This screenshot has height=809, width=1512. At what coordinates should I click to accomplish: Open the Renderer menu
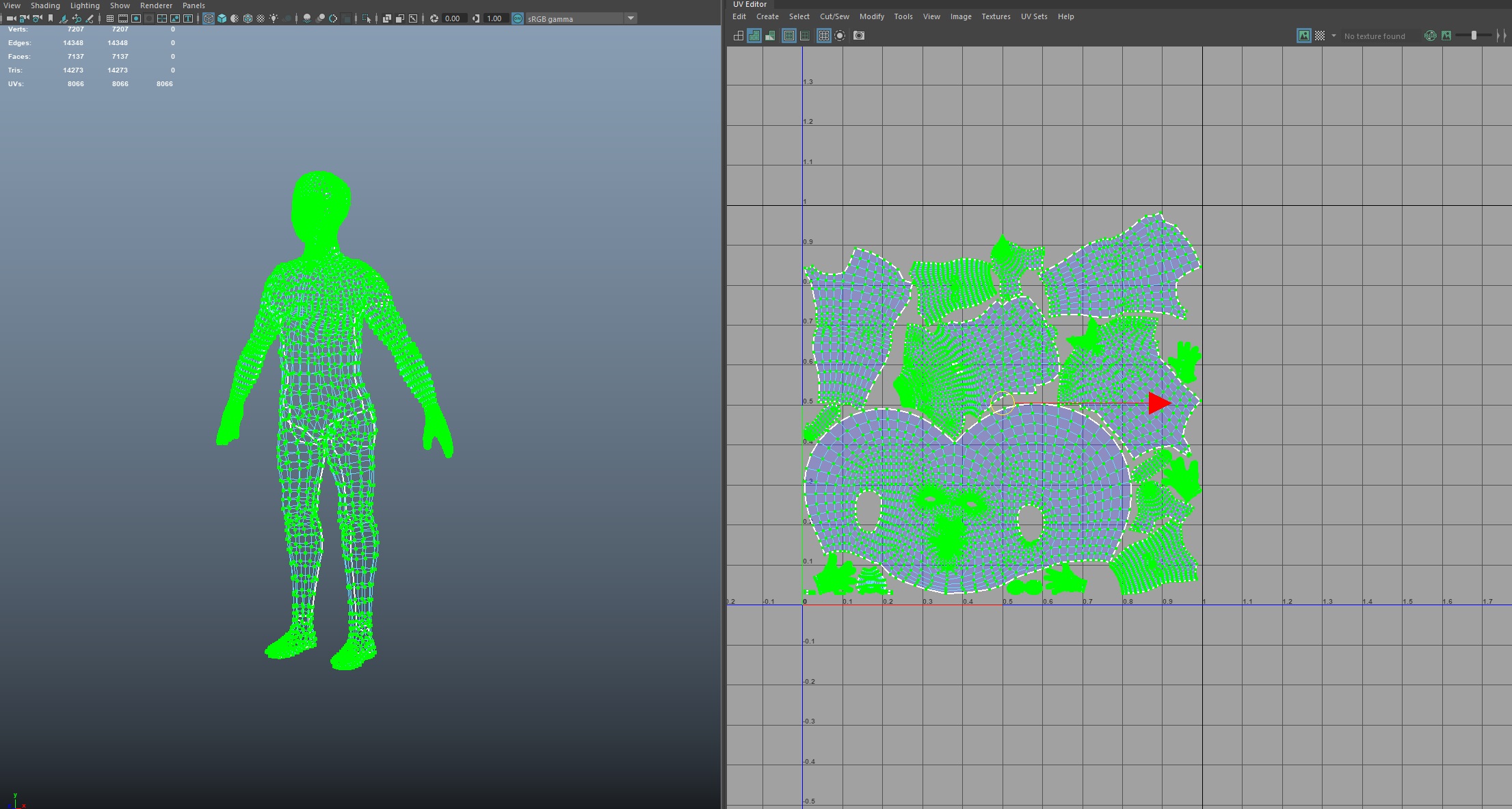[156, 5]
